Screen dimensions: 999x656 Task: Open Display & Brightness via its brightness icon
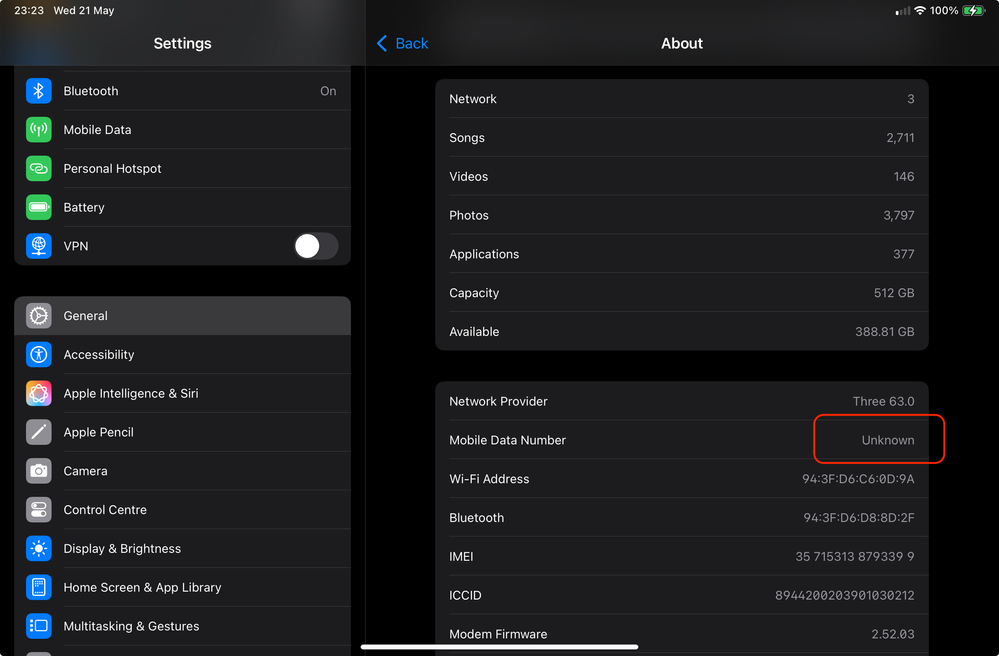(38, 548)
